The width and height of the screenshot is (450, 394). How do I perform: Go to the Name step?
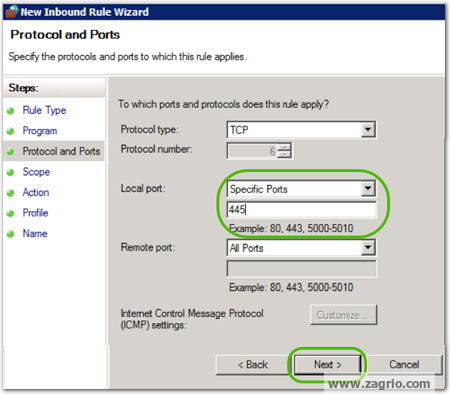[35, 233]
